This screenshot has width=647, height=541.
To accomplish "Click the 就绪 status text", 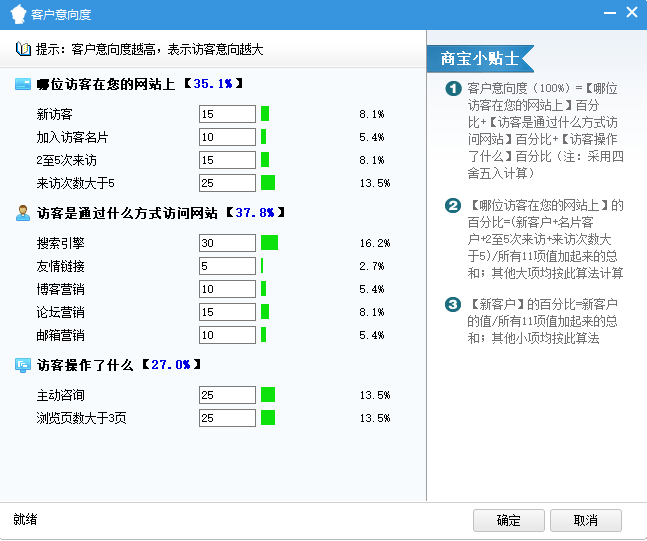I will [x=25, y=519].
